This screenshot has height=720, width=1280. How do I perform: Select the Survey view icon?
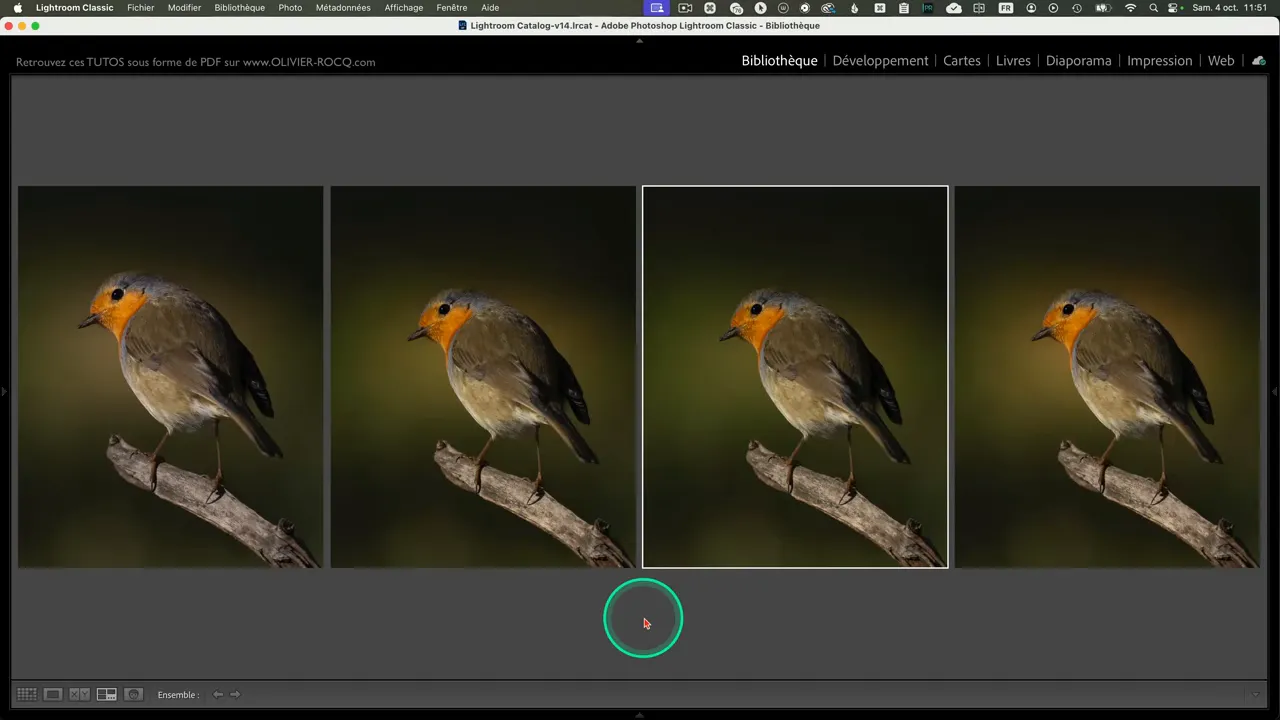coord(106,694)
